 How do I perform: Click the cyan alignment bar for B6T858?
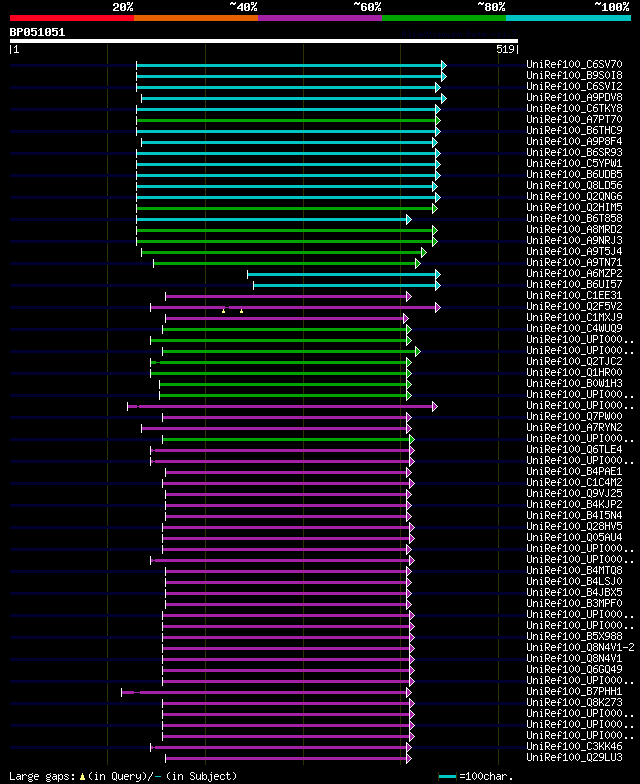tap(274, 220)
